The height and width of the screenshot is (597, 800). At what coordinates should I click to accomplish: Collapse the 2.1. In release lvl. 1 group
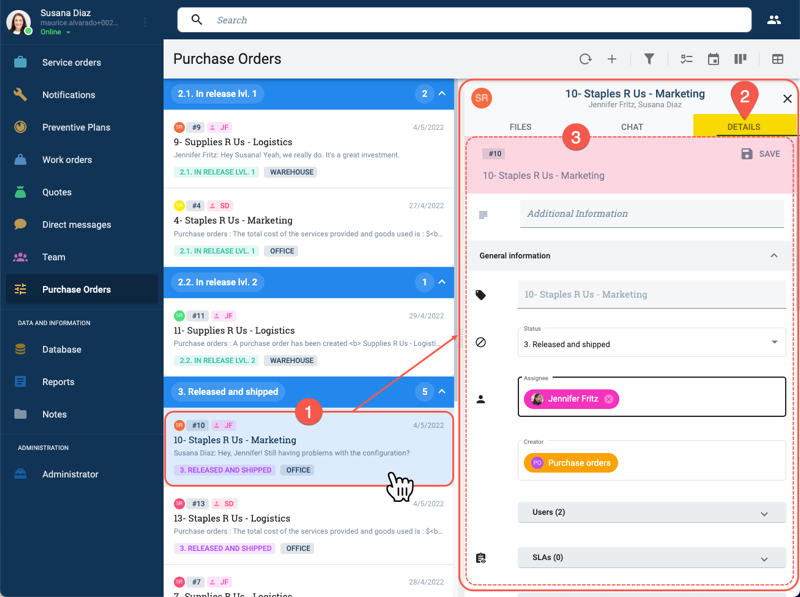[x=442, y=94]
